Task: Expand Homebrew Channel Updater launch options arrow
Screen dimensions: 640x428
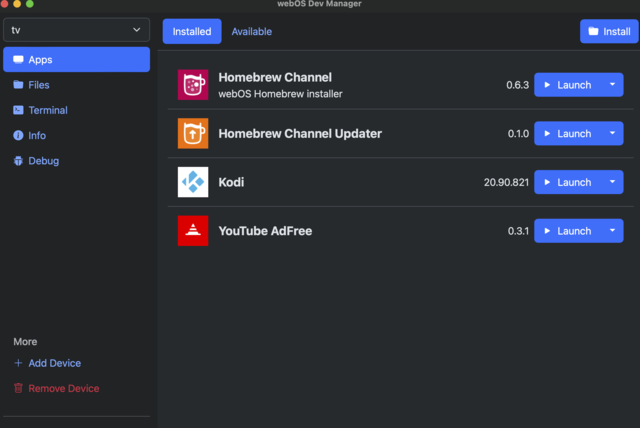Action: coord(612,133)
